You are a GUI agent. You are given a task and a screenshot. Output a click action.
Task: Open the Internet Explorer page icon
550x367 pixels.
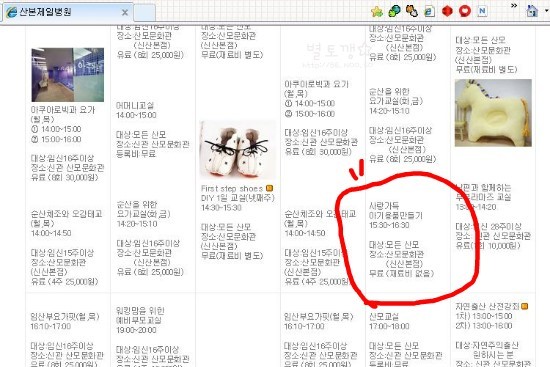429,12
